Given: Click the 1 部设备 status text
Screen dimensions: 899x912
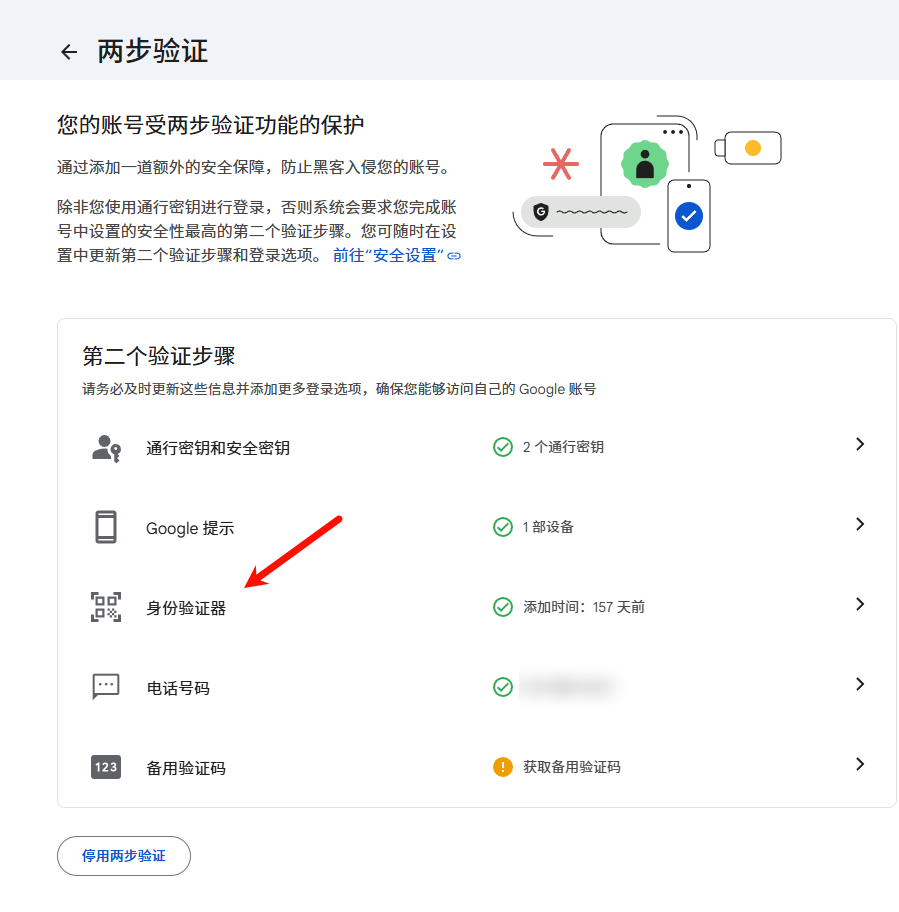Looking at the screenshot, I should (x=548, y=527).
